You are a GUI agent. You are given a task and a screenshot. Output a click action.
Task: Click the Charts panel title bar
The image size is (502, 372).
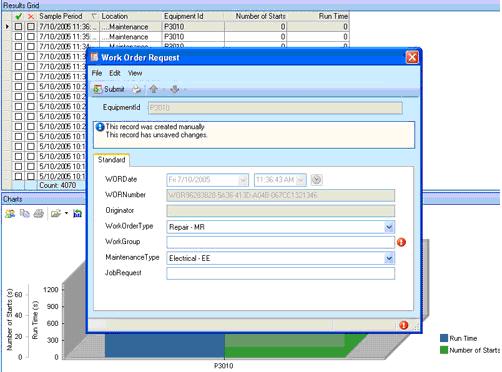(x=43, y=199)
